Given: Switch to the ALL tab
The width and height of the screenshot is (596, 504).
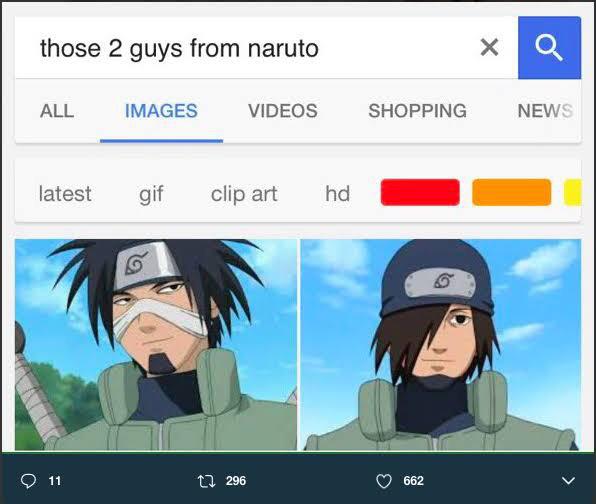Looking at the screenshot, I should tap(57, 111).
